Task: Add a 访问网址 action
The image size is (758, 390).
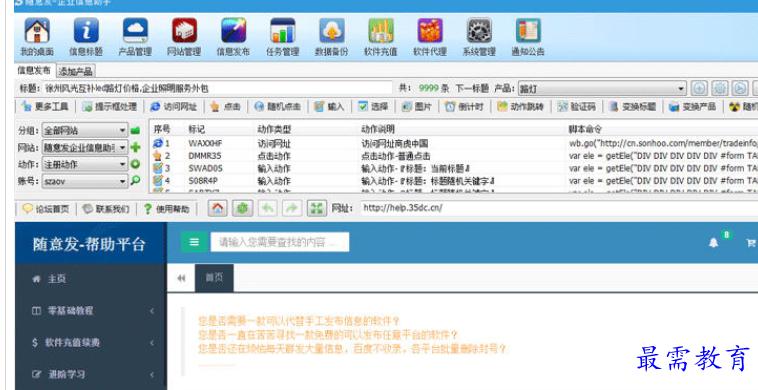Action: [174, 106]
